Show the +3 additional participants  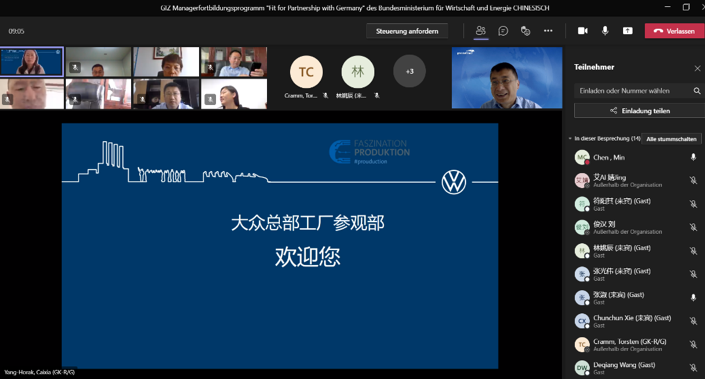(x=410, y=71)
